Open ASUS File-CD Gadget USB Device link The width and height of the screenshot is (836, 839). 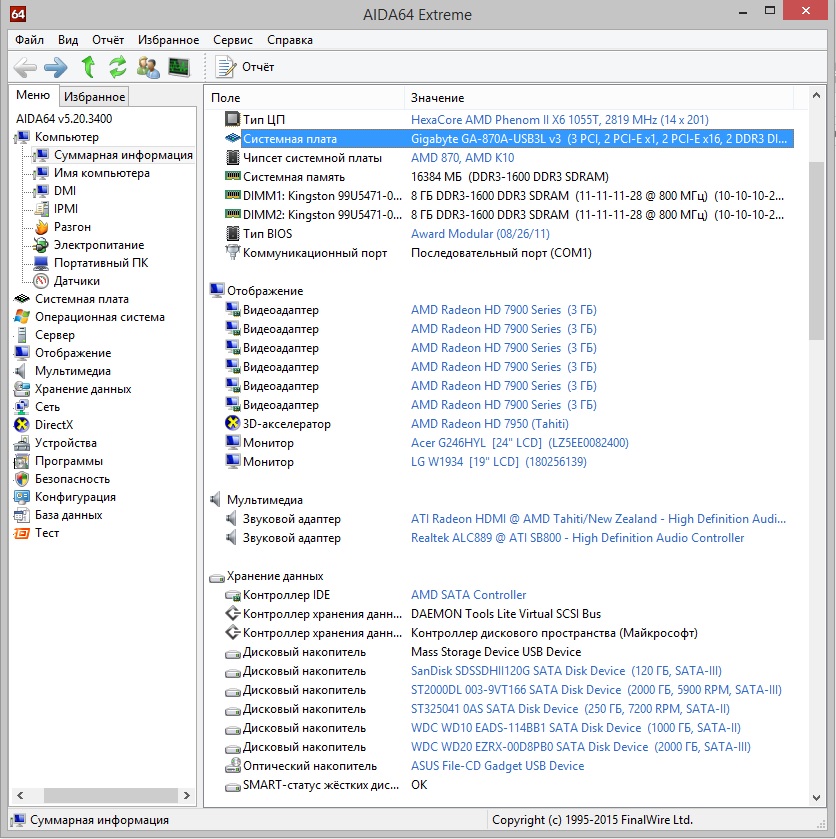(x=497, y=766)
